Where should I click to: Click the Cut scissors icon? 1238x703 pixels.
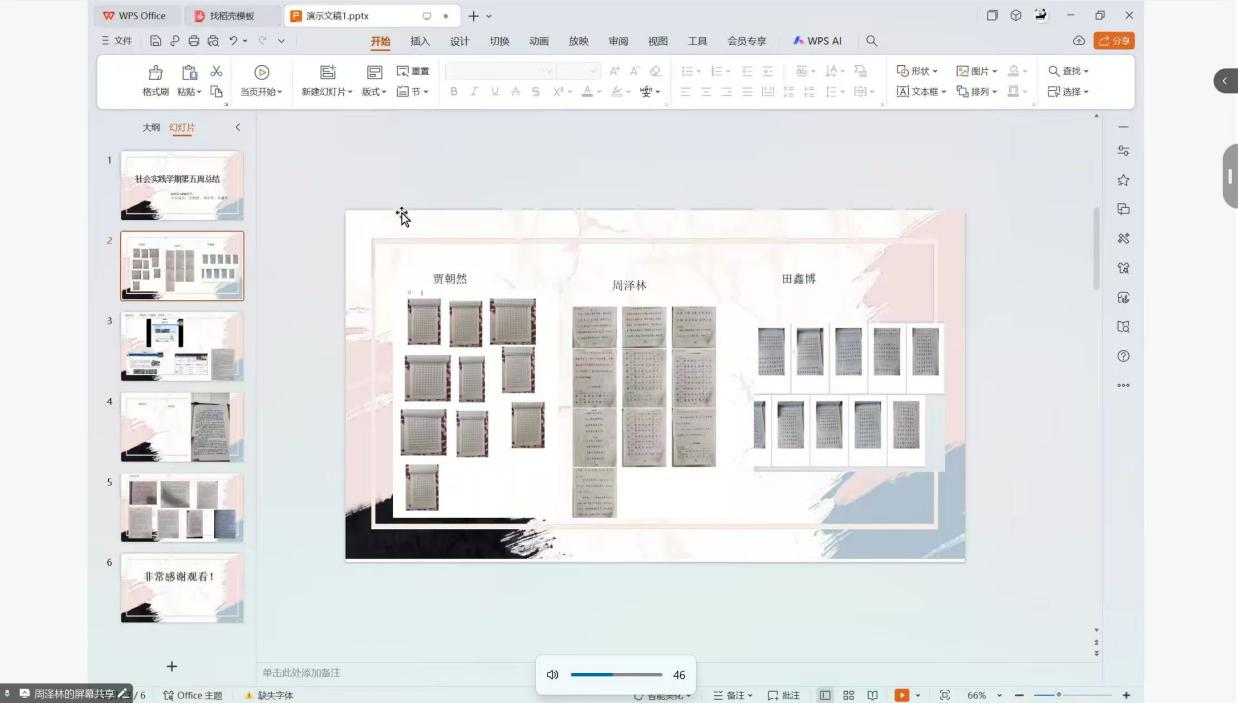click(216, 71)
